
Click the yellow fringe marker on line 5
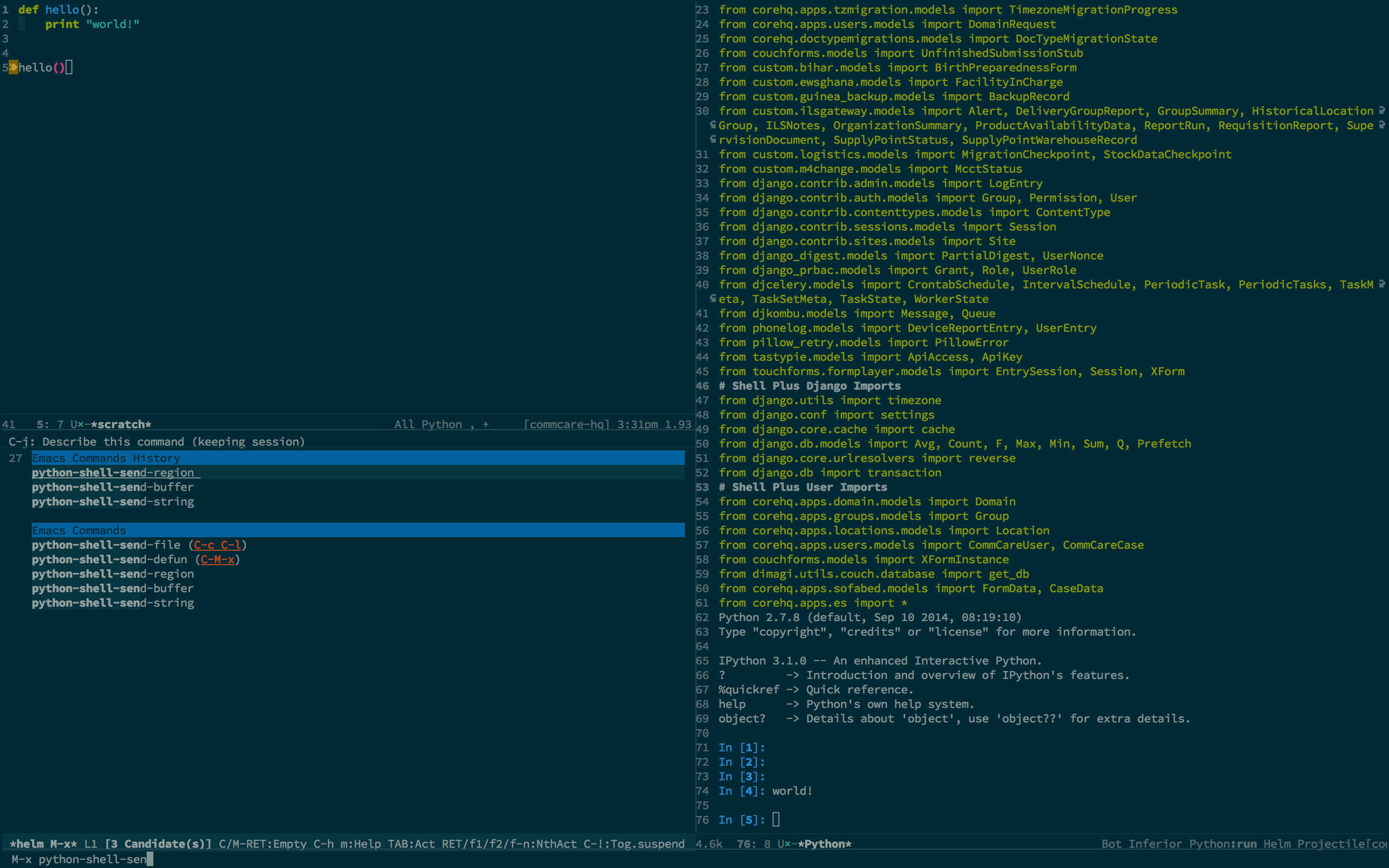(x=13, y=68)
